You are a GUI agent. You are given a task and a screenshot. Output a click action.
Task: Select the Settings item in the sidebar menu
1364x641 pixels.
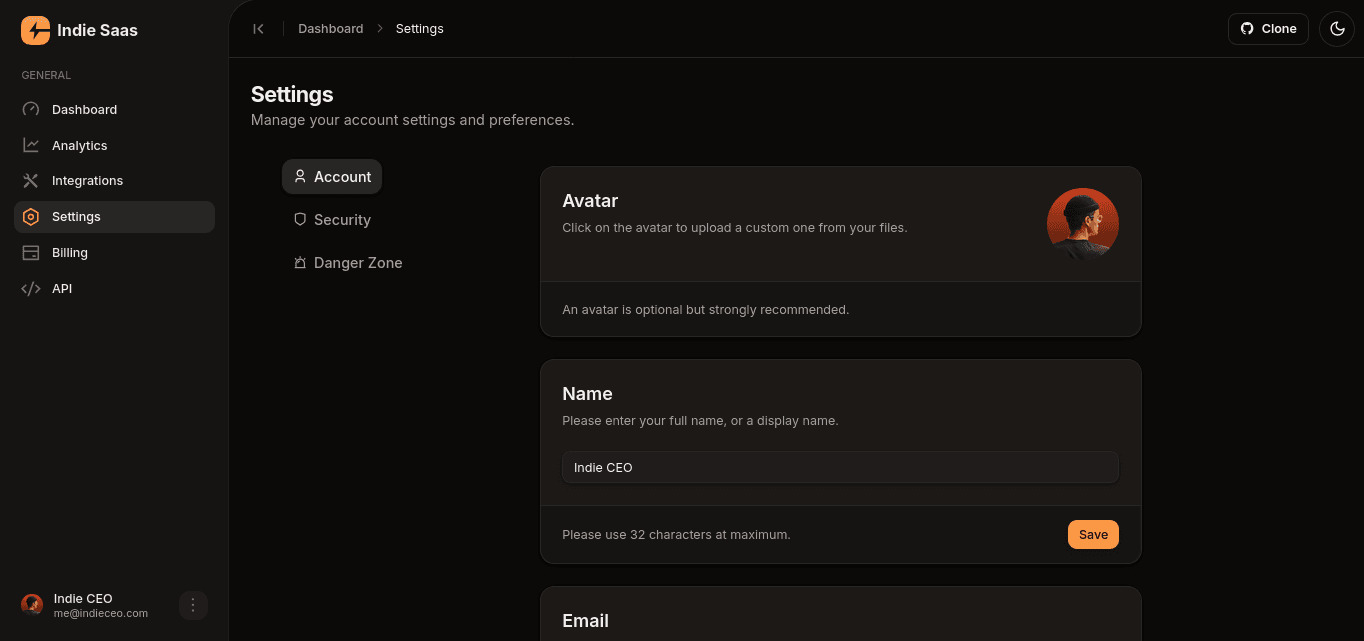76,217
